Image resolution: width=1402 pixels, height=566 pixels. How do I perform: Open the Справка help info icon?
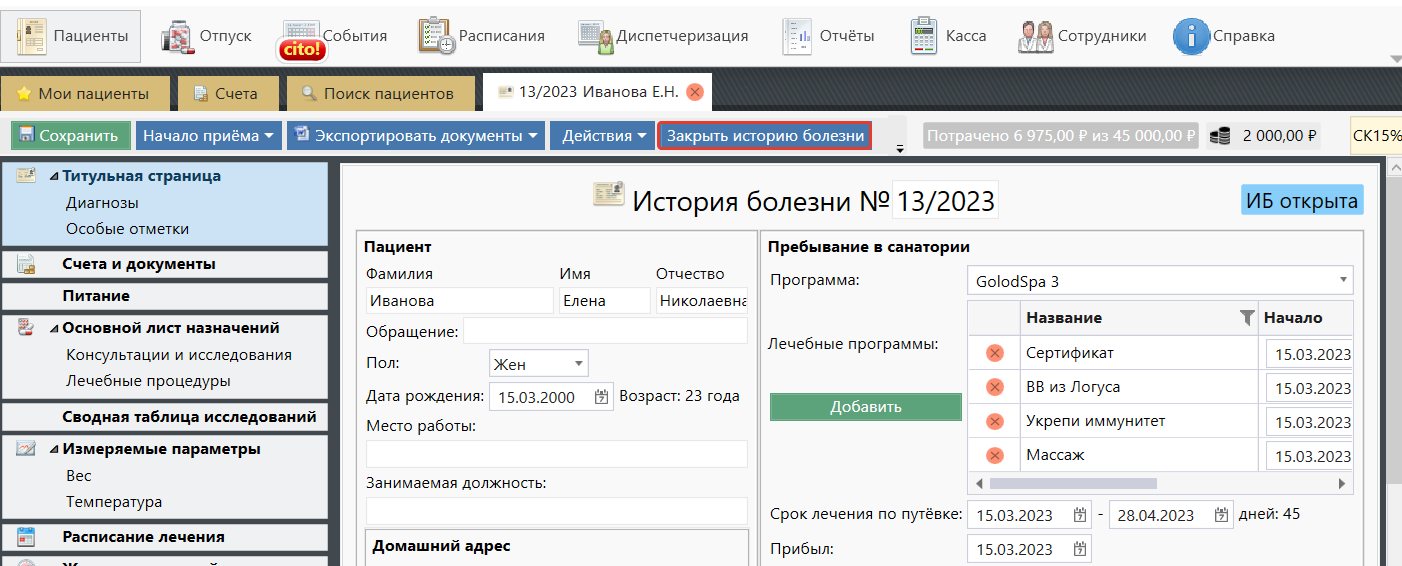click(x=1190, y=36)
